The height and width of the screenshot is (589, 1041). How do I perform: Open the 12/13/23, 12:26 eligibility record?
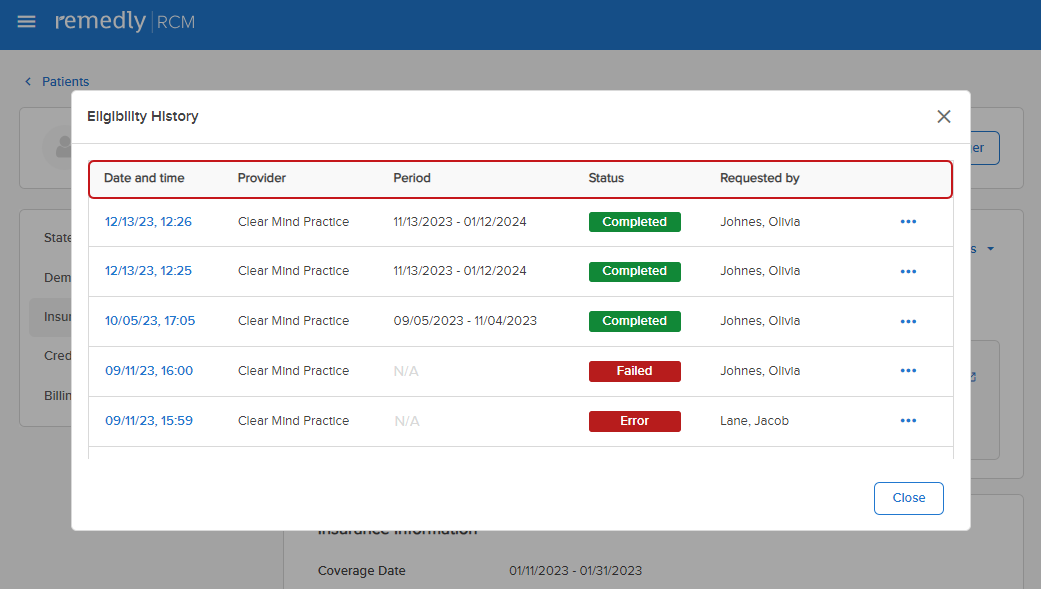point(148,222)
